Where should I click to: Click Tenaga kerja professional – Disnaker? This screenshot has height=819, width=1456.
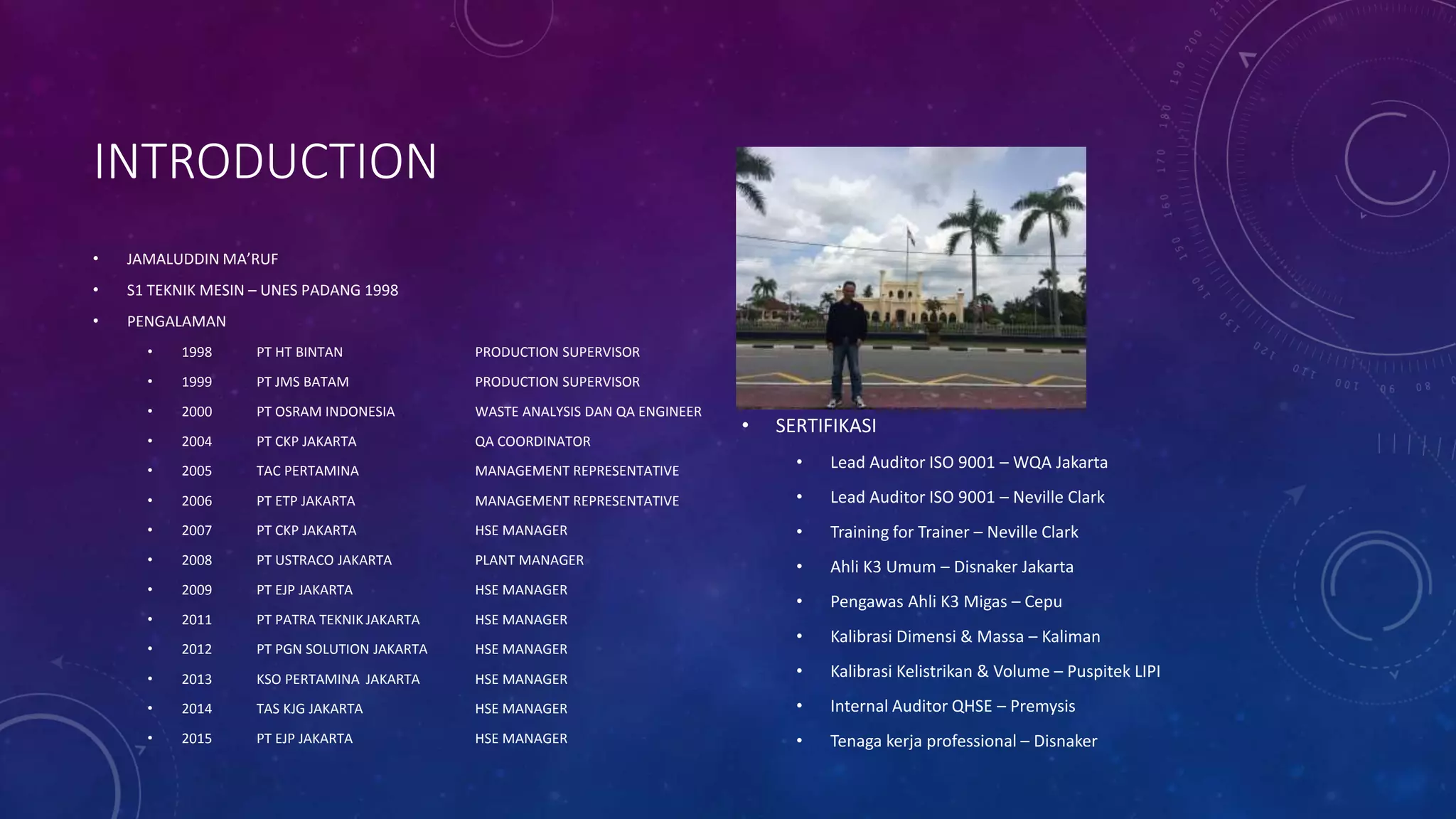963,742
